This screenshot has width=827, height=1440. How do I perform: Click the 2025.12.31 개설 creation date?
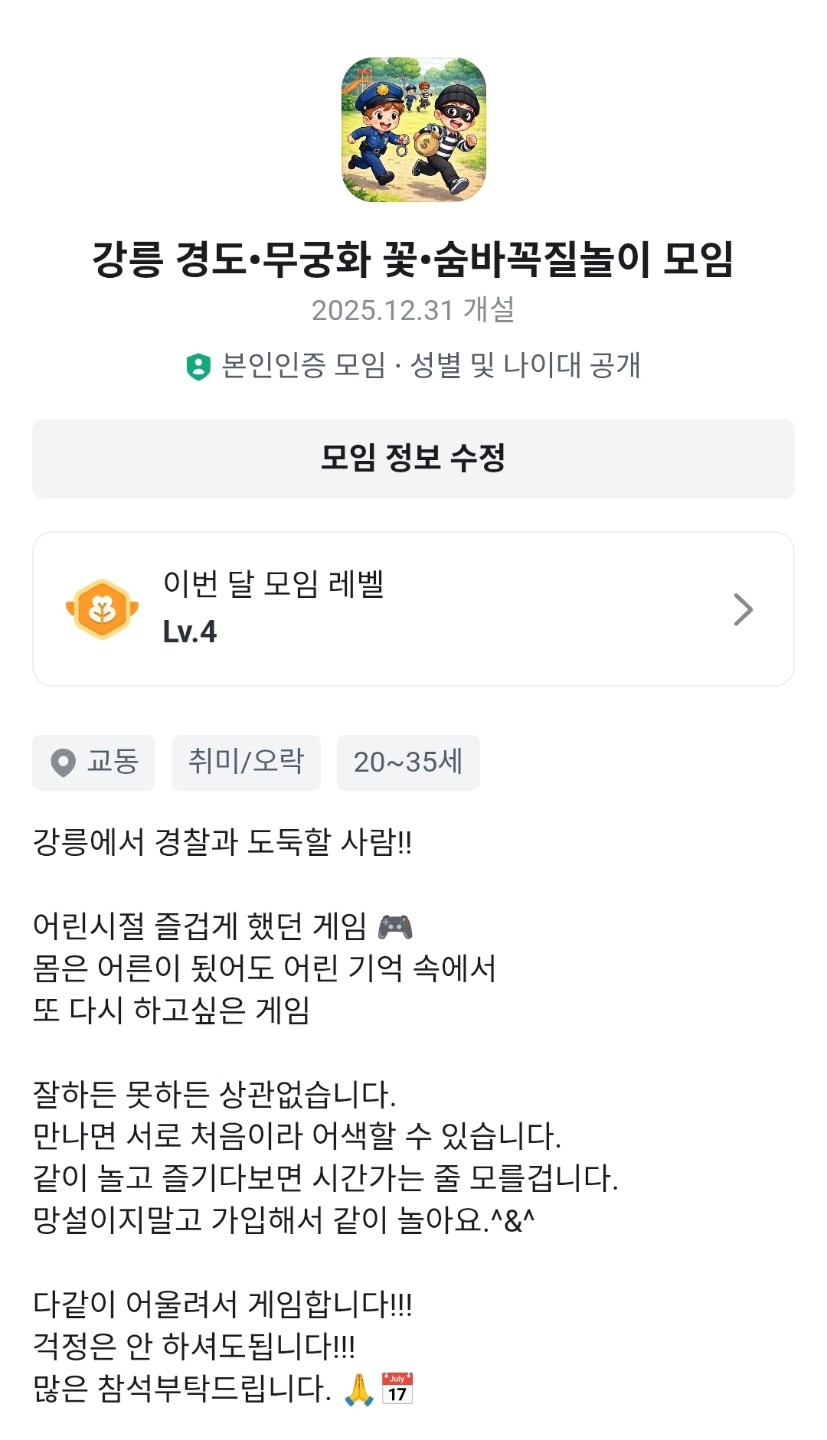coord(413,310)
